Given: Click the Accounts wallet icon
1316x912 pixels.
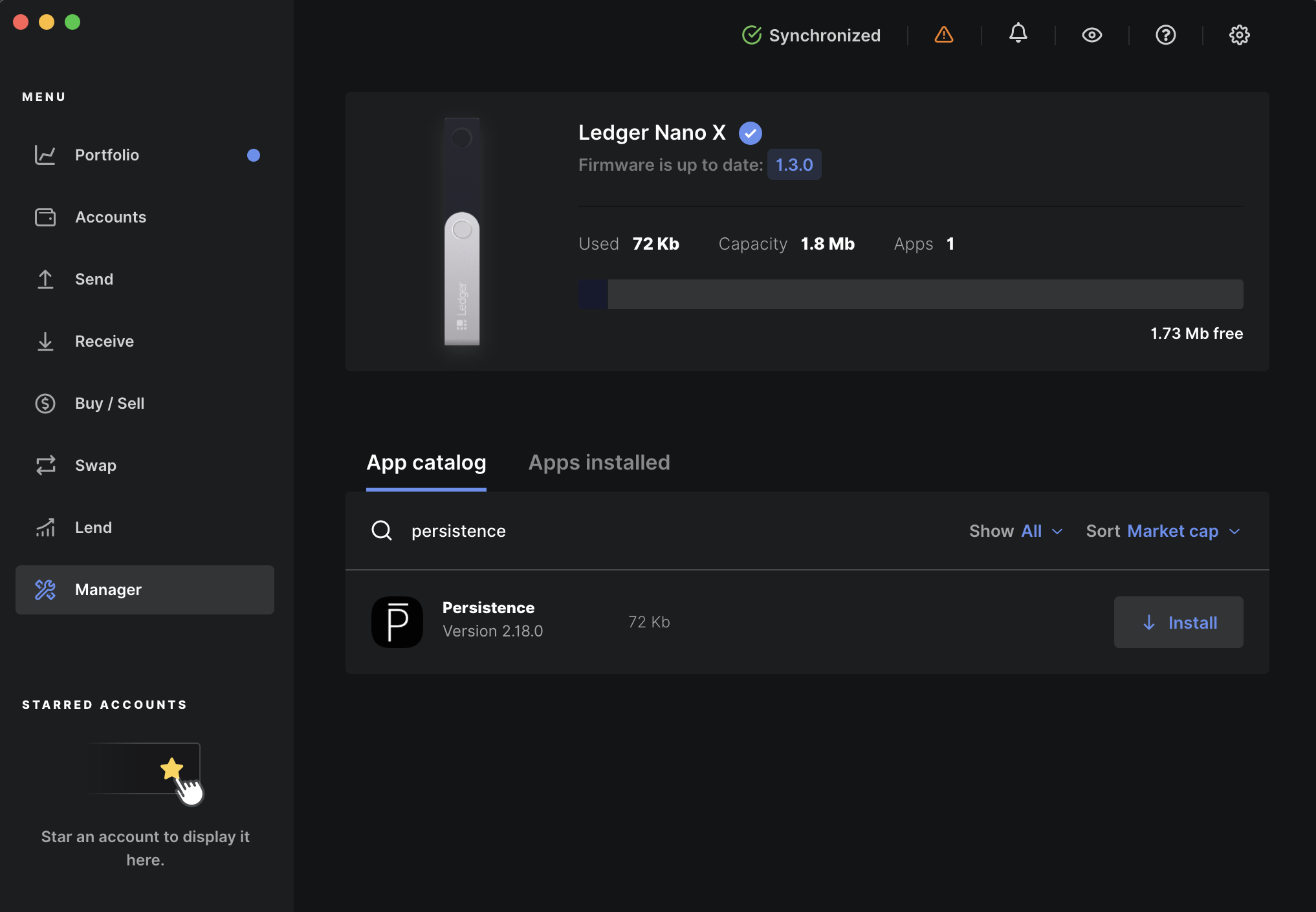Looking at the screenshot, I should [x=45, y=217].
